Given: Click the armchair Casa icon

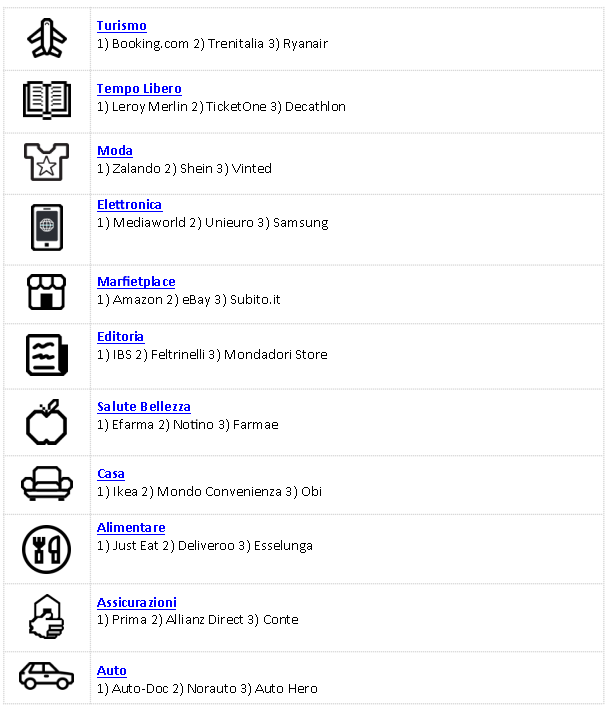Looking at the screenshot, I should [x=47, y=483].
